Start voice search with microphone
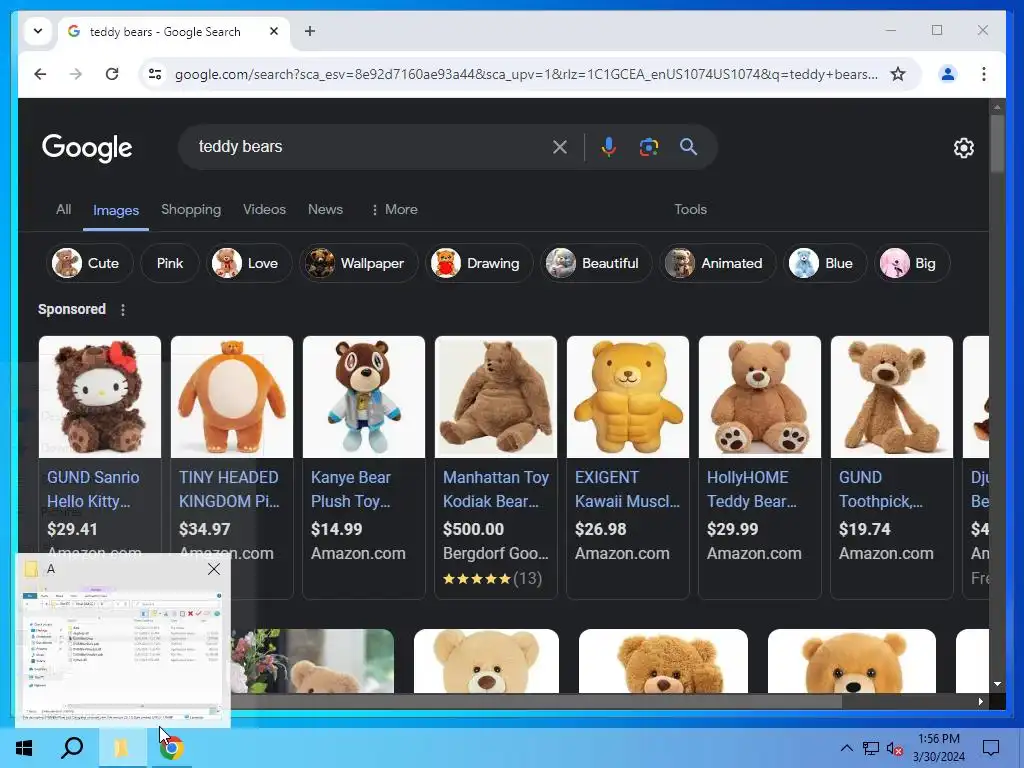Viewport: 1024px width, 768px height. coord(609,147)
